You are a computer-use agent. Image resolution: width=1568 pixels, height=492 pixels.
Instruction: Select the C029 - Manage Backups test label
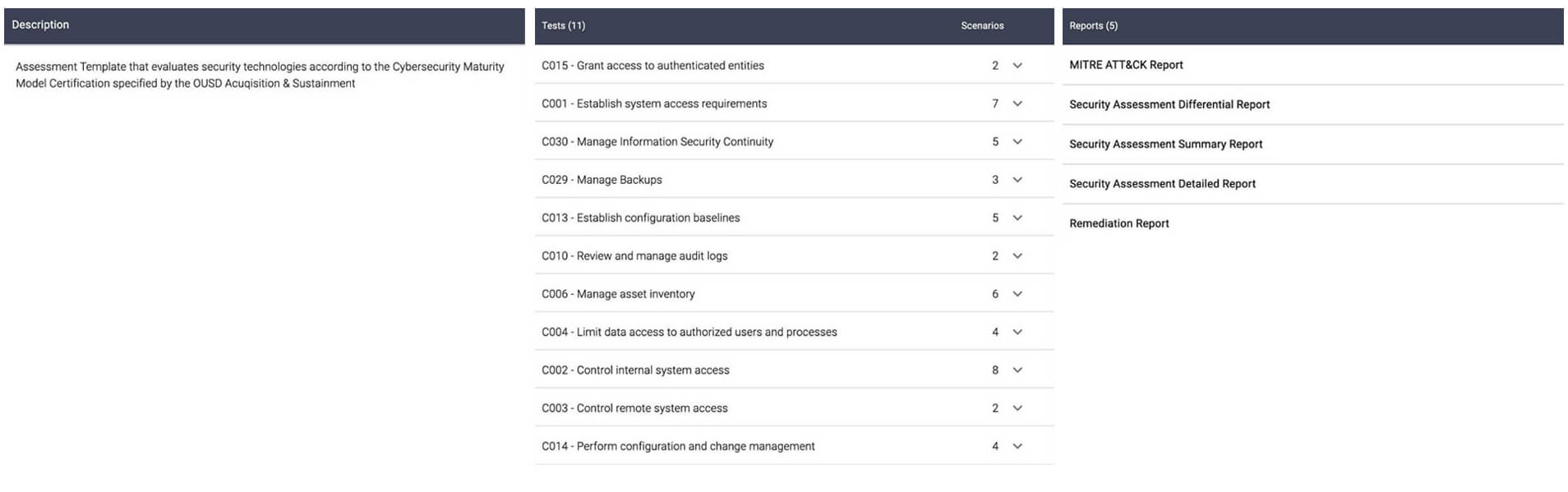click(x=602, y=180)
